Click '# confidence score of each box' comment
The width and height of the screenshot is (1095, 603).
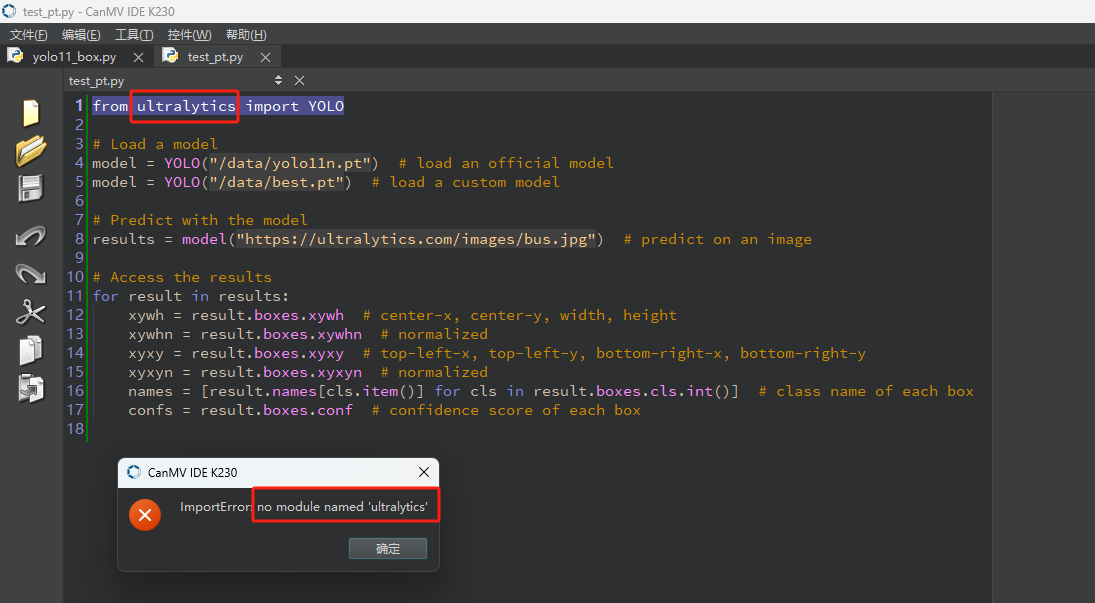click(x=506, y=410)
